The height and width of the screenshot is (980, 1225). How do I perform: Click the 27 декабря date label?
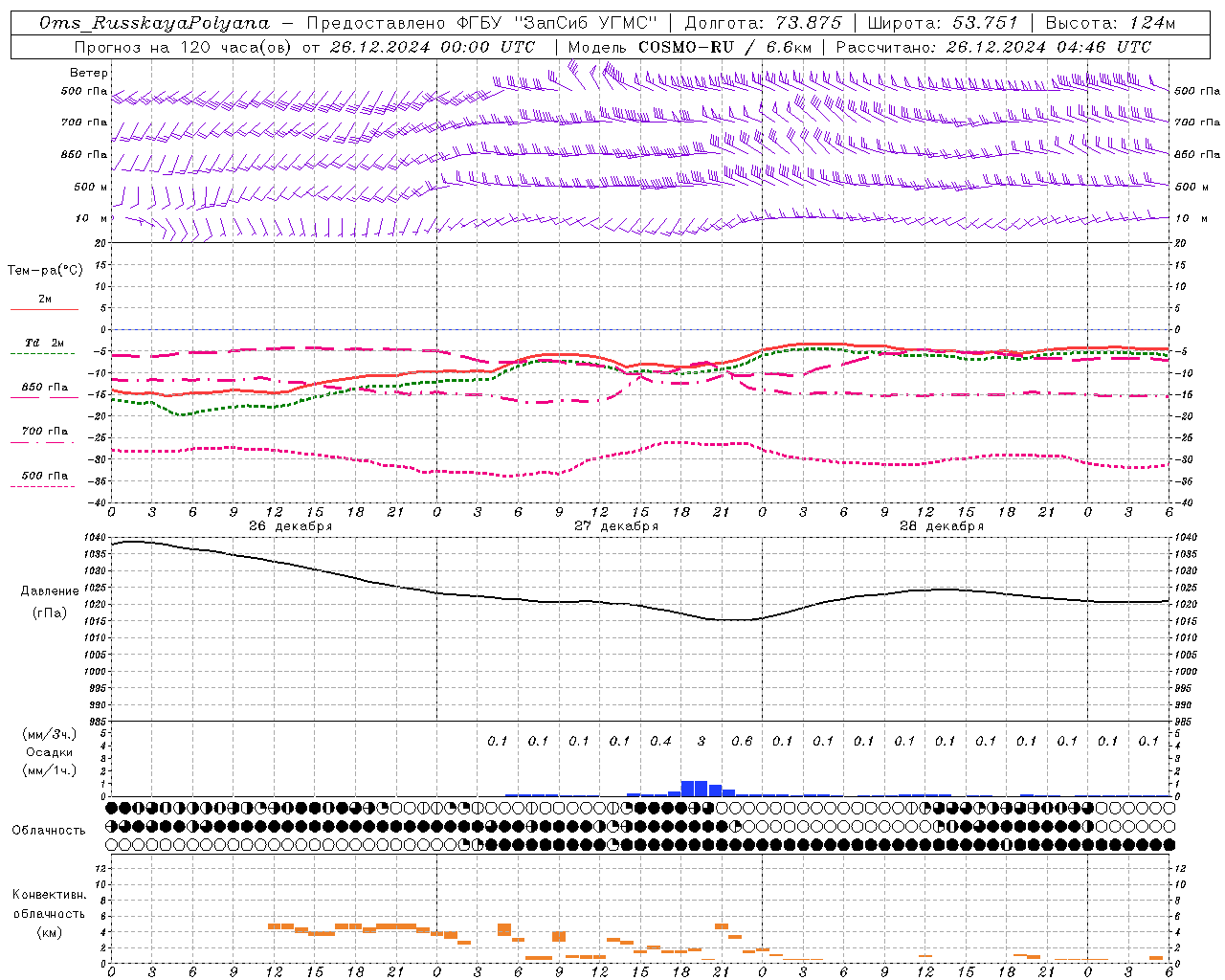[616, 526]
